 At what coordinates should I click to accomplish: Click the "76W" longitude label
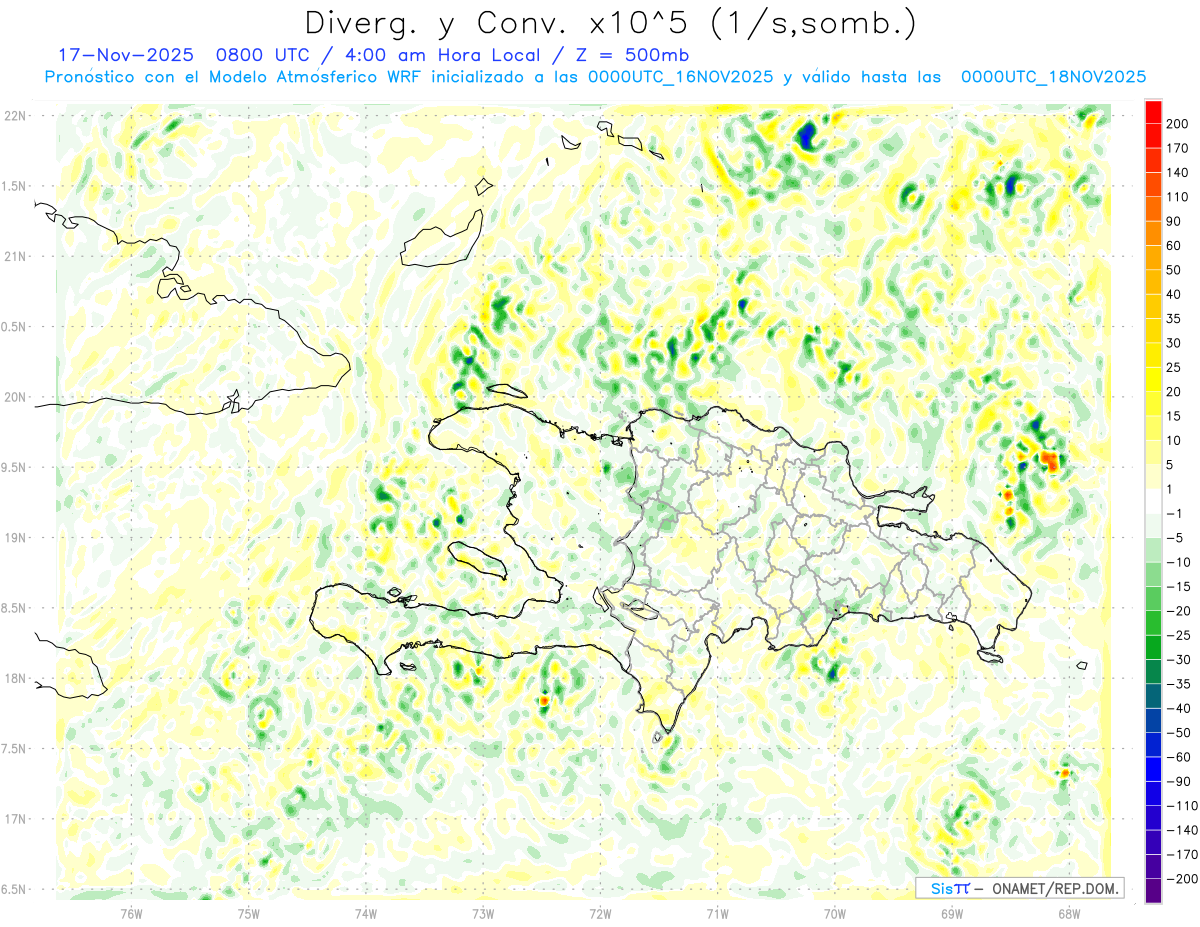(x=131, y=913)
